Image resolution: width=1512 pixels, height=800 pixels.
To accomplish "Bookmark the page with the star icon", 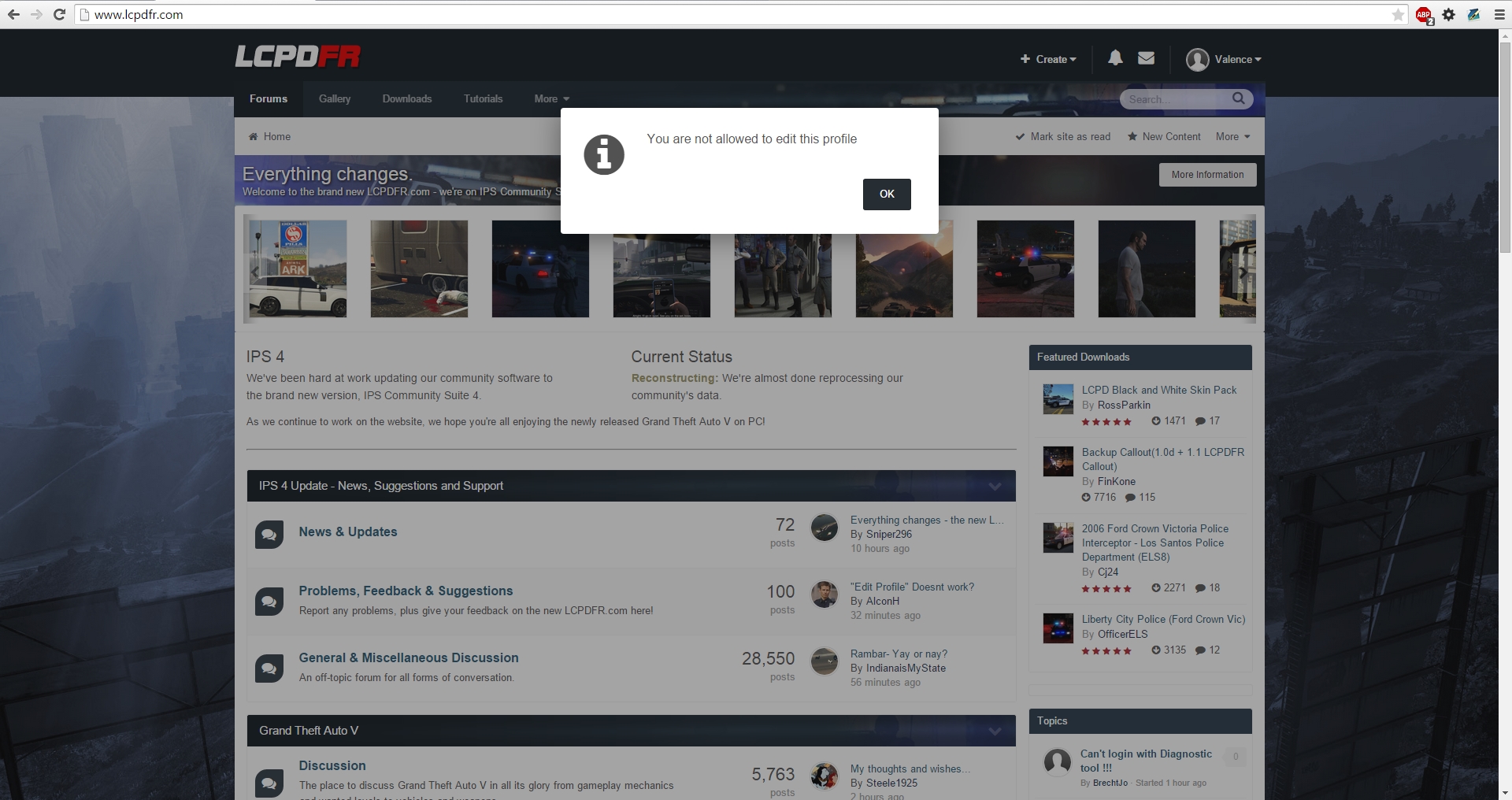I will [1398, 14].
